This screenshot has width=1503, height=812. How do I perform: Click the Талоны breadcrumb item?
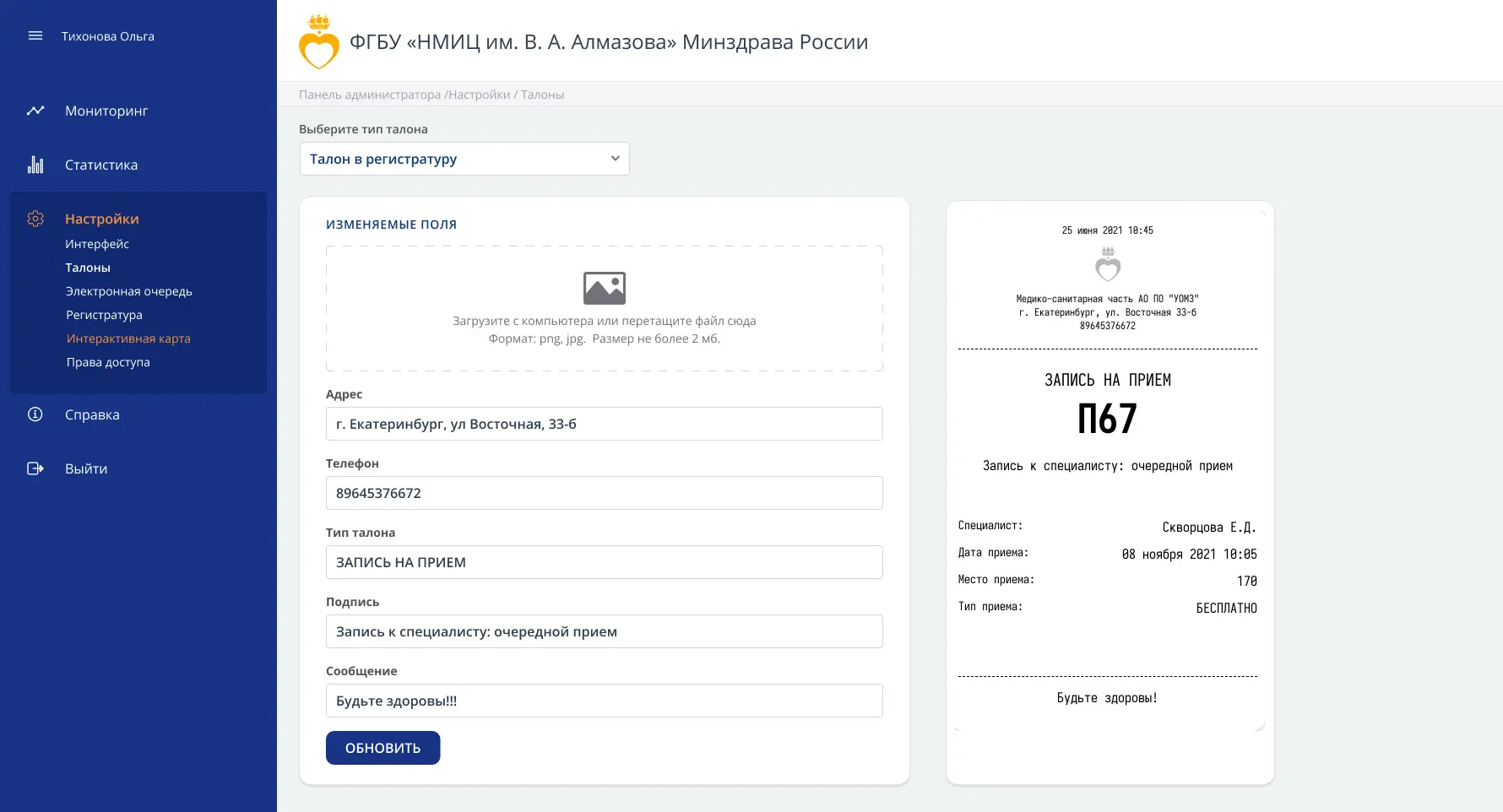point(542,95)
